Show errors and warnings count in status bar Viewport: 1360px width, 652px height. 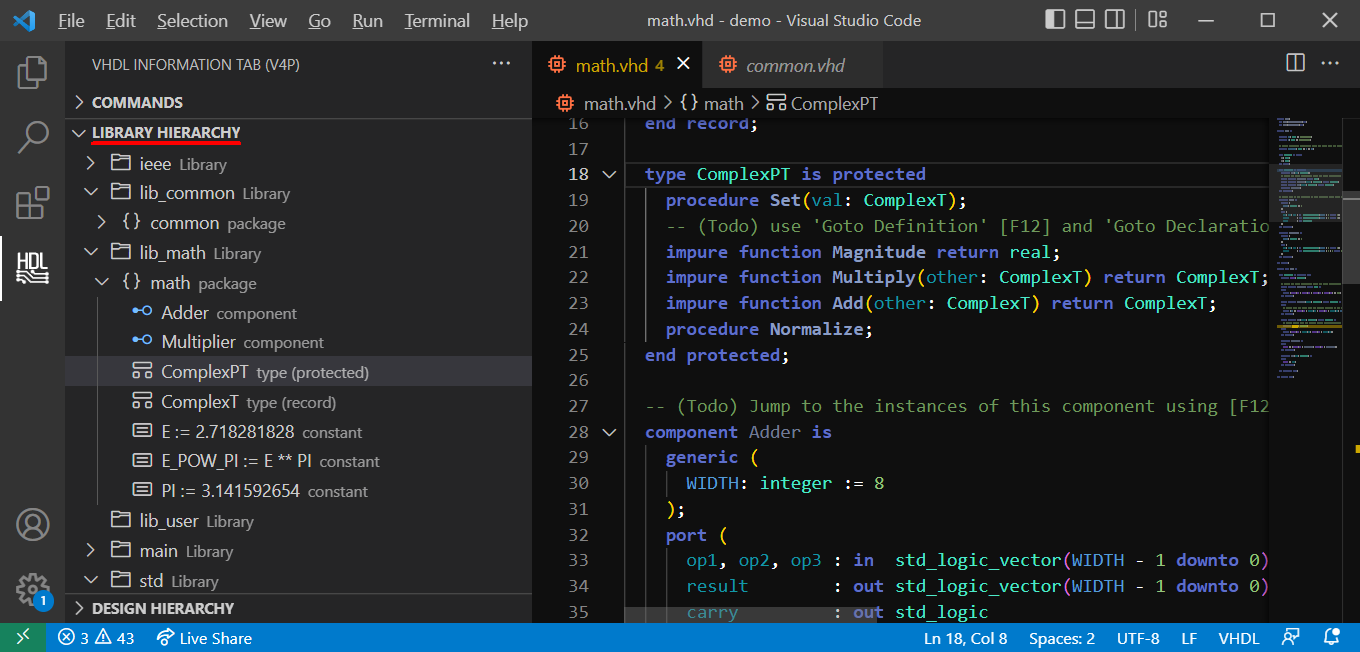96,638
